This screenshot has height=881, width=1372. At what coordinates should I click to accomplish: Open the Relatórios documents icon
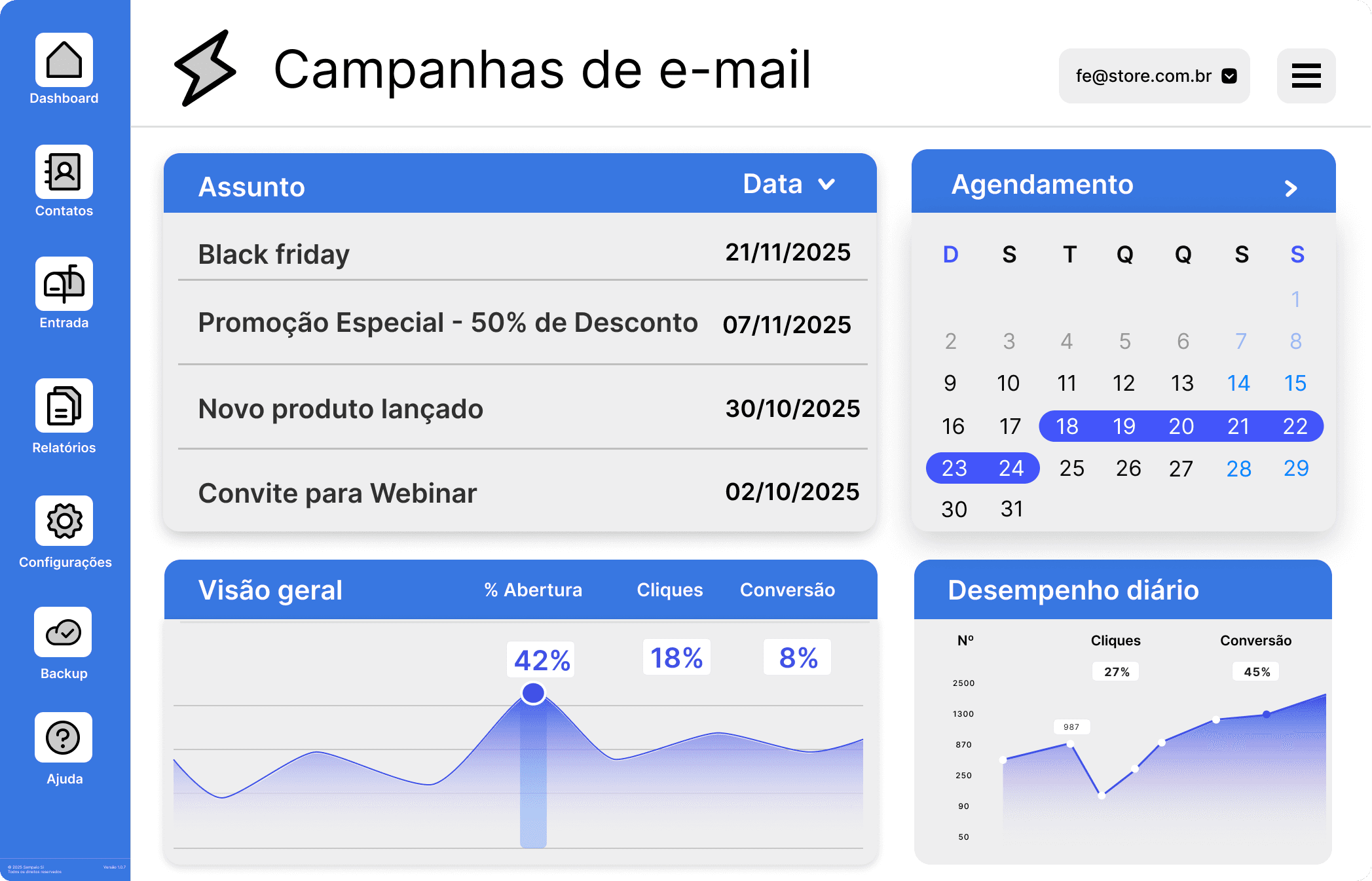click(64, 406)
